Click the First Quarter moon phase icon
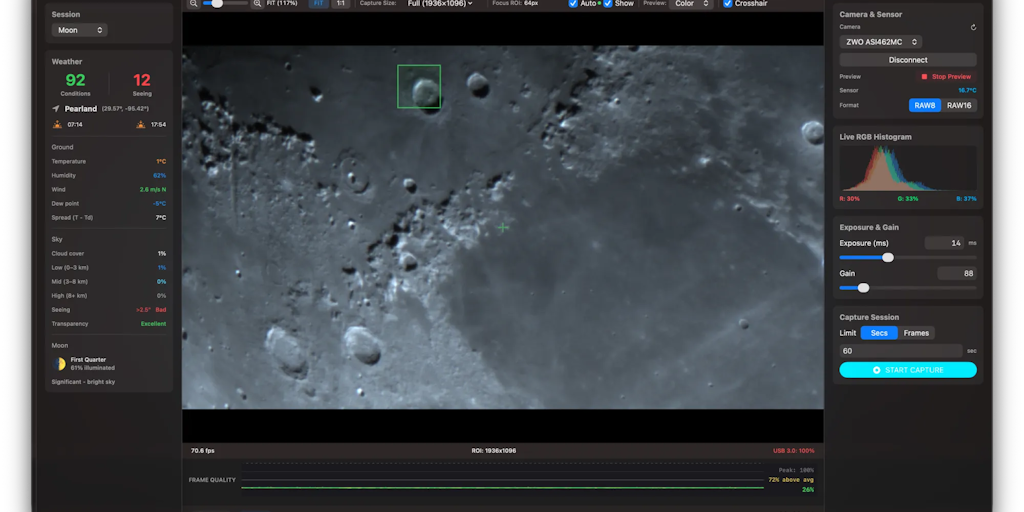Screen dimensions: 1024x512 point(59,364)
